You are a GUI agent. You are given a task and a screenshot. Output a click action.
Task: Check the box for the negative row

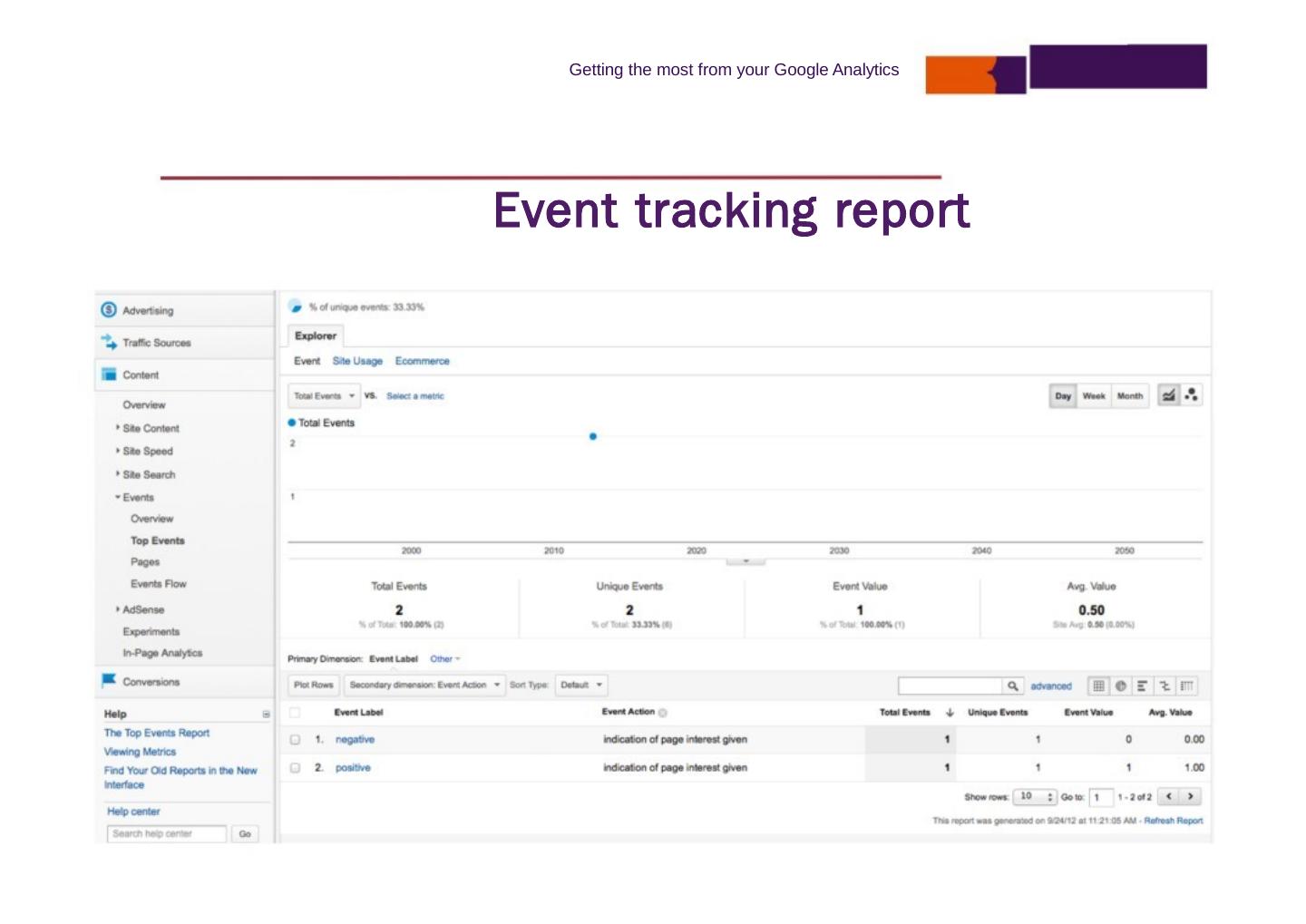(295, 740)
